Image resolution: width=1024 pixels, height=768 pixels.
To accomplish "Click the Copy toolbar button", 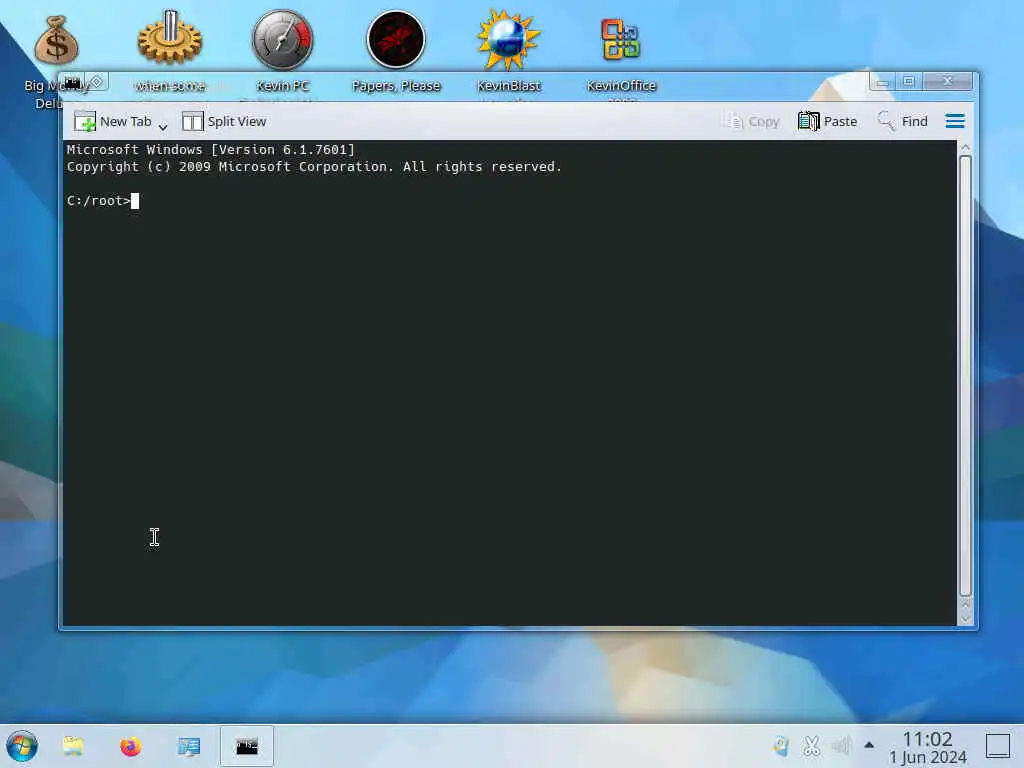I will 751,121.
